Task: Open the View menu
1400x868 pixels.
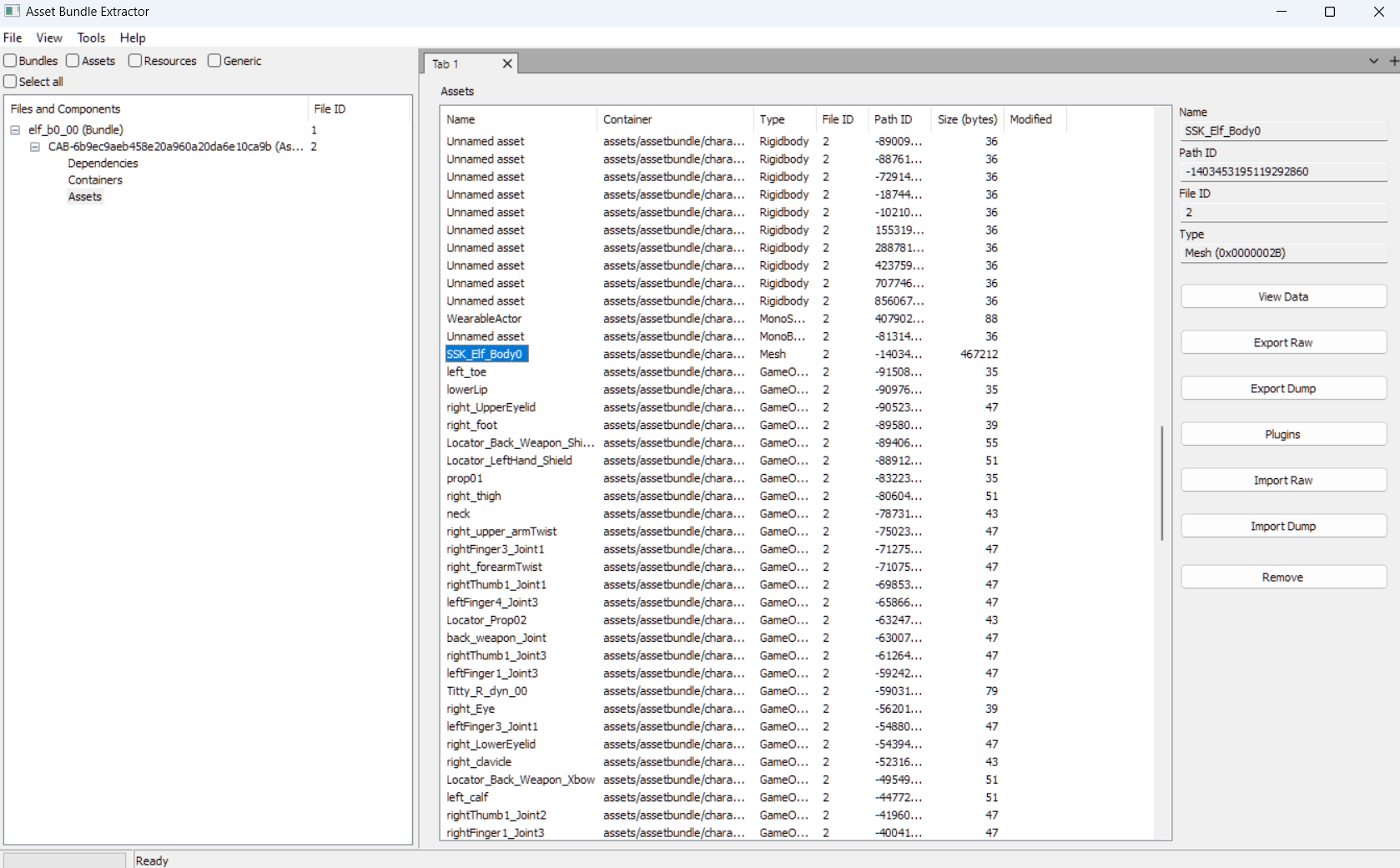Action: (49, 38)
